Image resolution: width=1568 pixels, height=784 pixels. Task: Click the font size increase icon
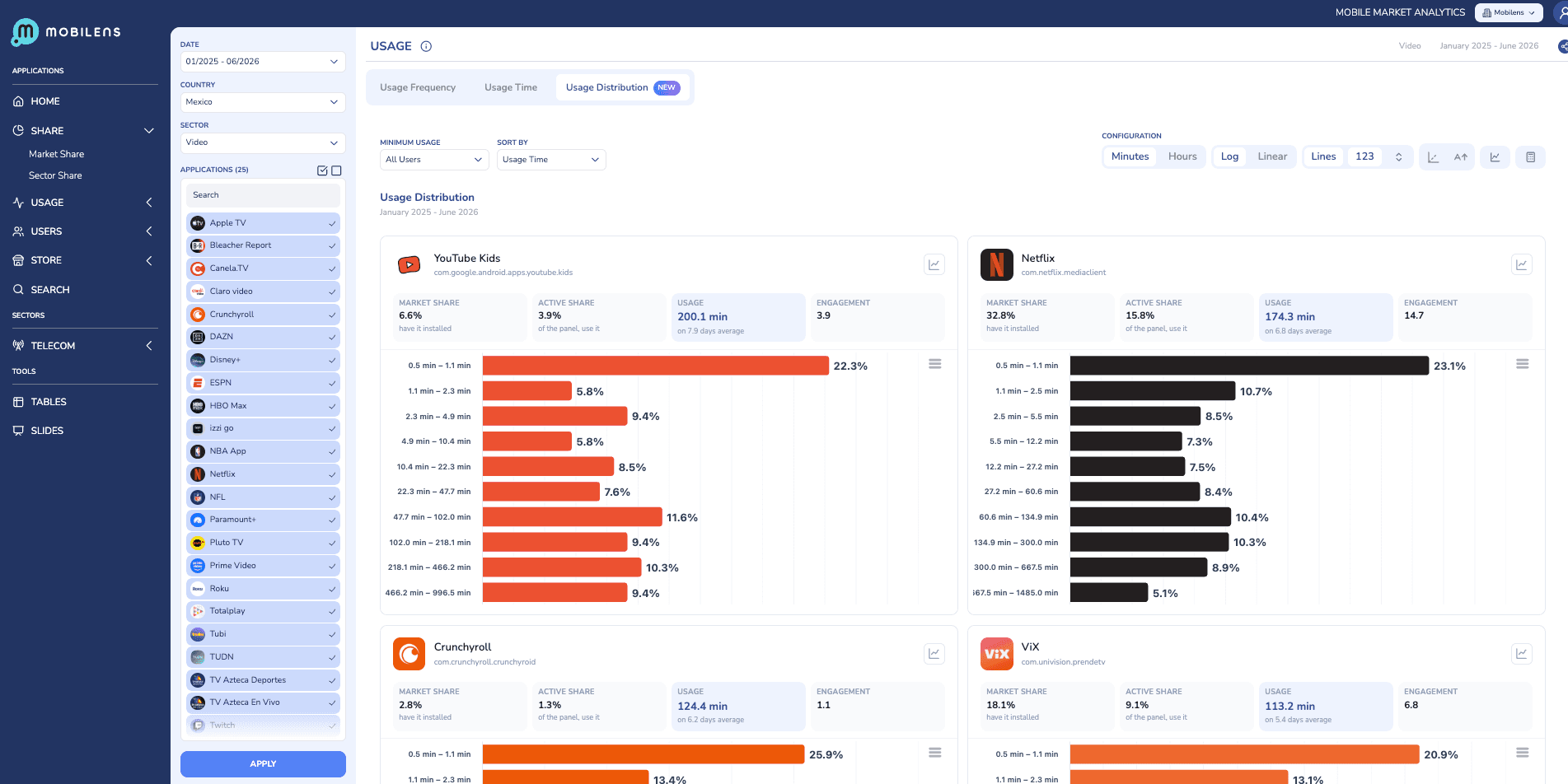[x=1461, y=157]
